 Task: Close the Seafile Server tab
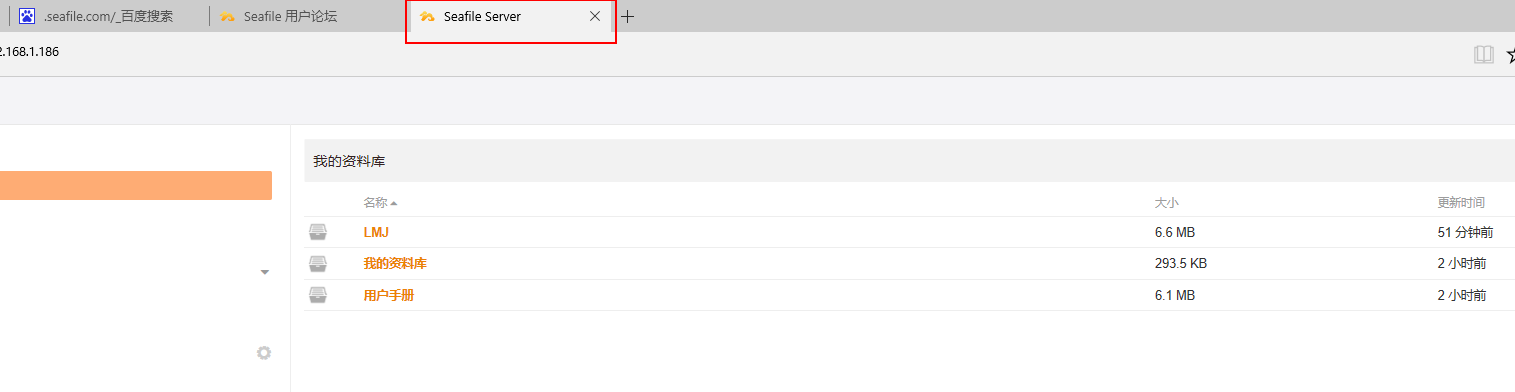click(595, 17)
